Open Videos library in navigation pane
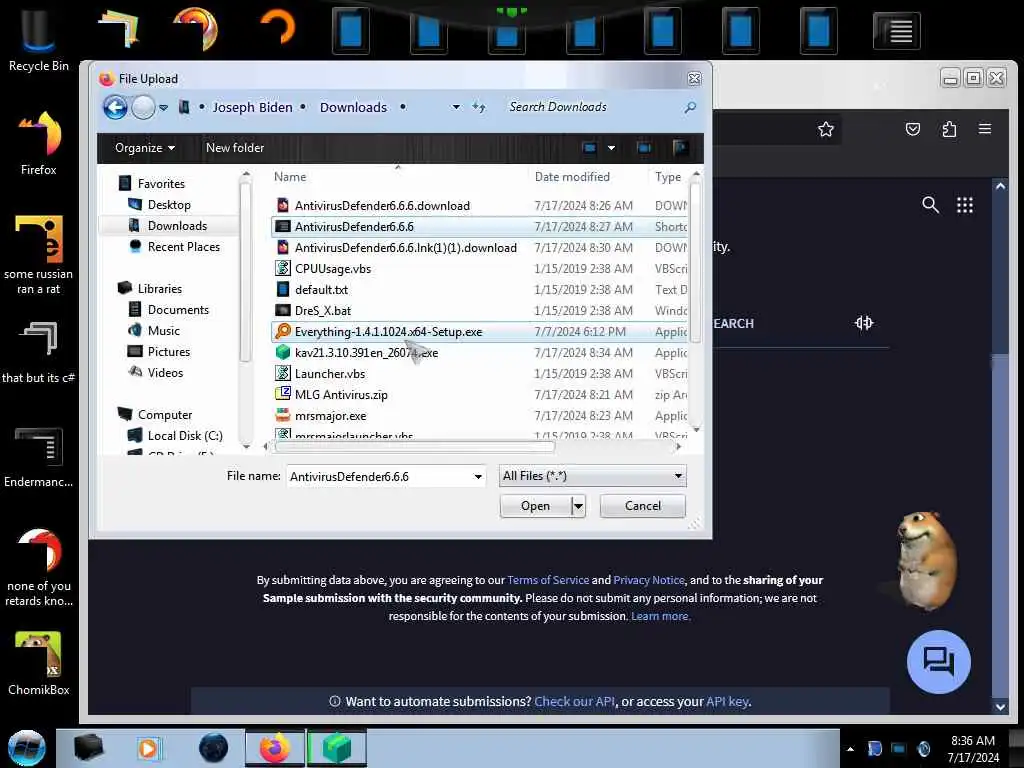The image size is (1024, 768). click(165, 372)
